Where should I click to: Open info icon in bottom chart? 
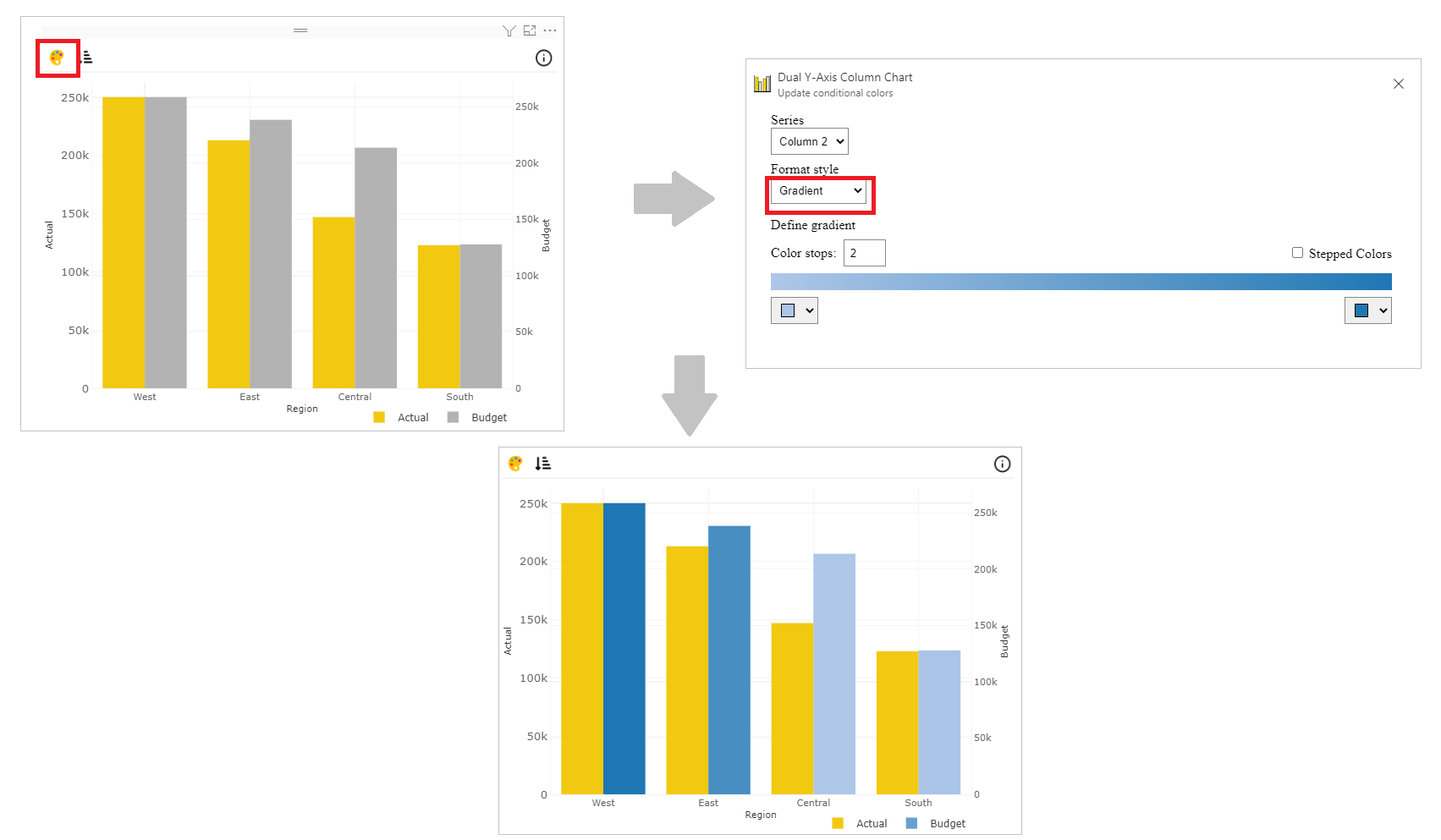pos(1003,464)
